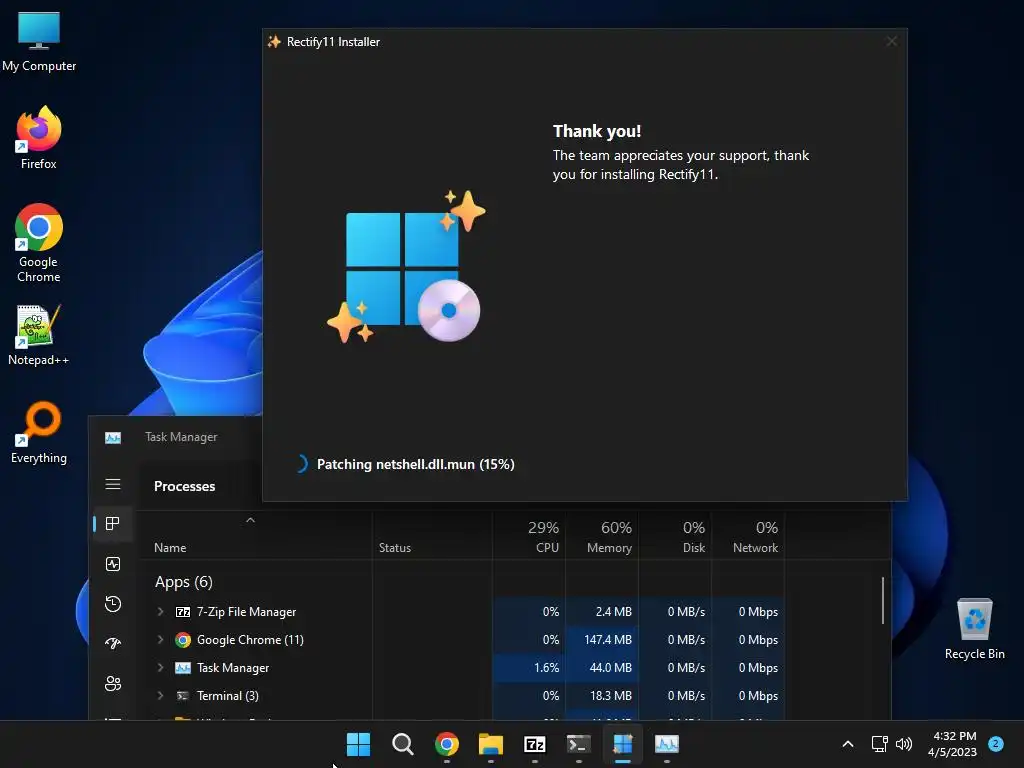This screenshot has width=1024, height=768.
Task: Click the Processes page heading in Task Manager
Action: [x=184, y=486]
